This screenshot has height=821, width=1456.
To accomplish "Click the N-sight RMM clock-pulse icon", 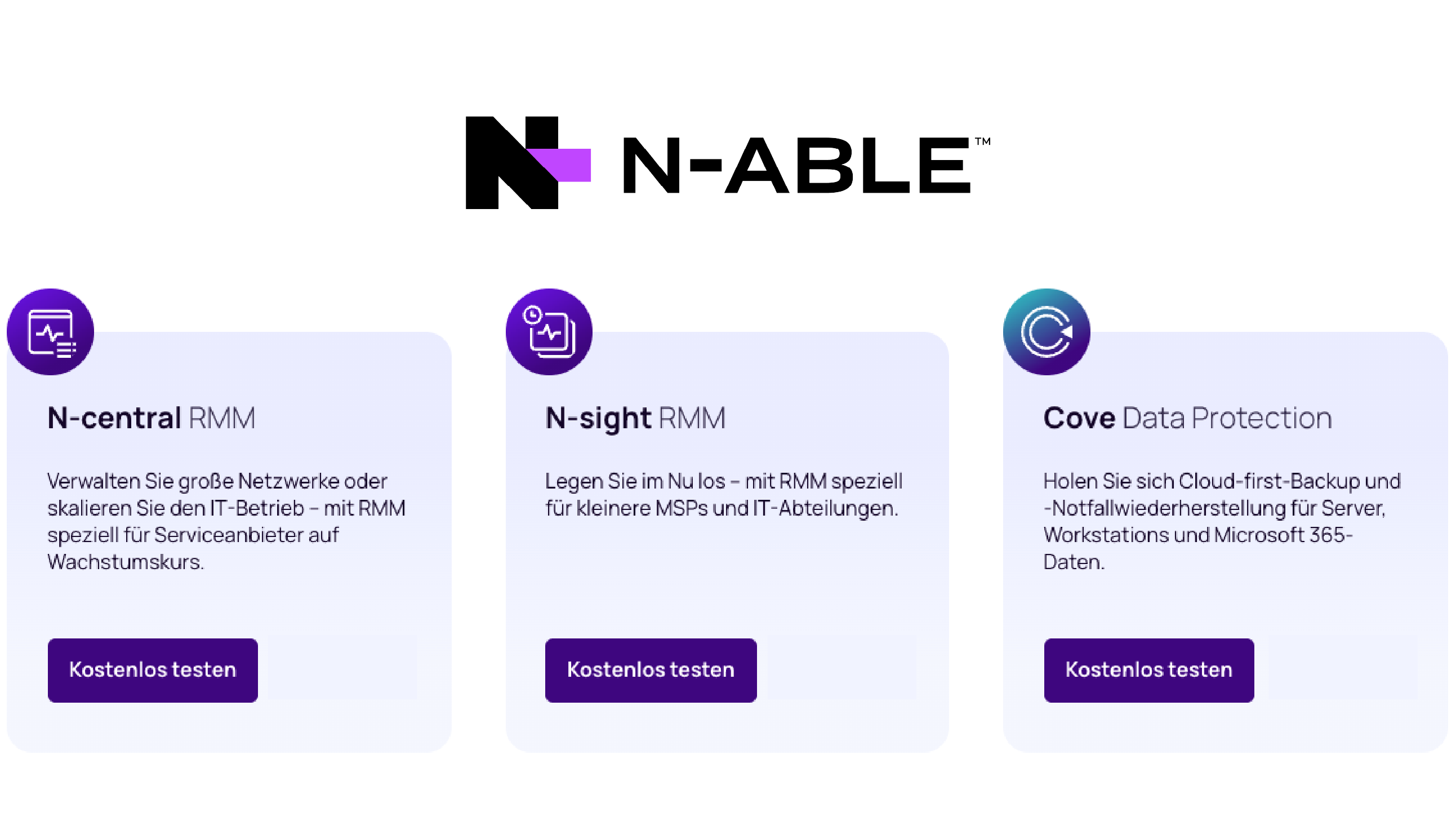I will [549, 332].
